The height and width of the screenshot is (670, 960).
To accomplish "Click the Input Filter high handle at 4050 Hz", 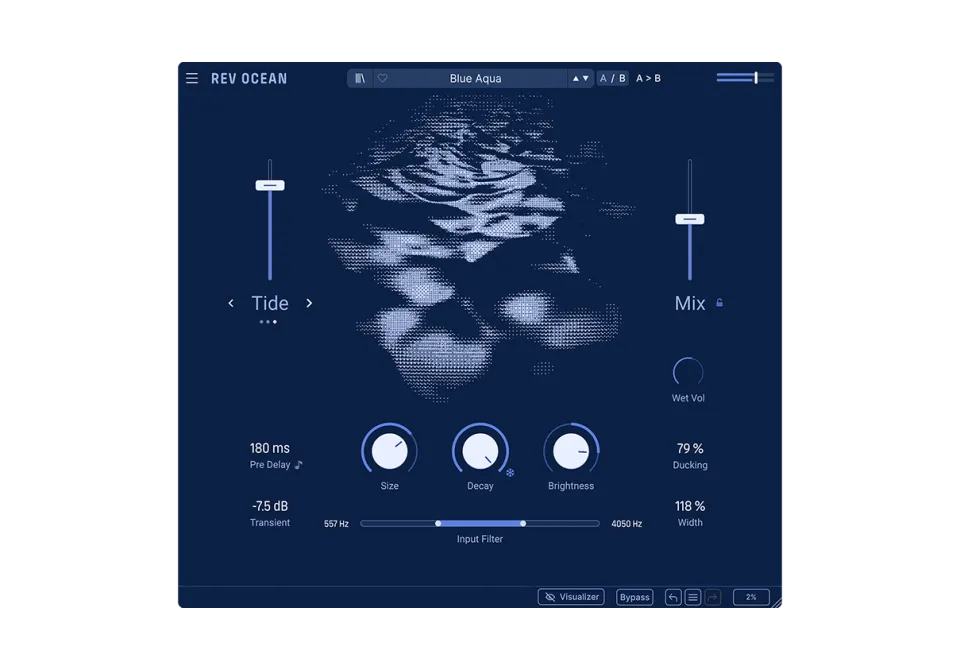I will point(523,524).
